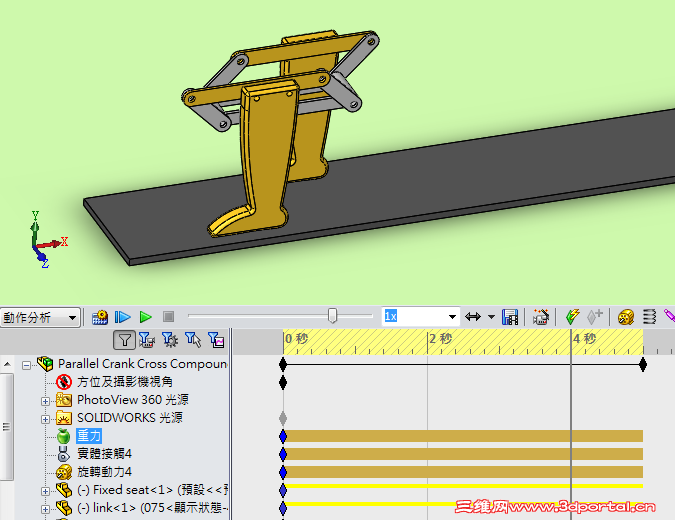Click the 實體接觸4 row keyframe diamond
The image size is (675, 520).
tap(283, 454)
